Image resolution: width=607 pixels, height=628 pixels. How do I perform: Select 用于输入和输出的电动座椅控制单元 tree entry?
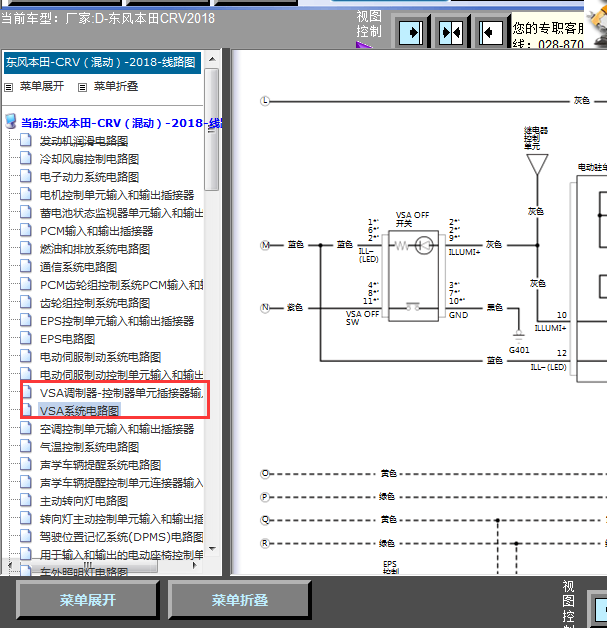pyautogui.click(x=121, y=555)
